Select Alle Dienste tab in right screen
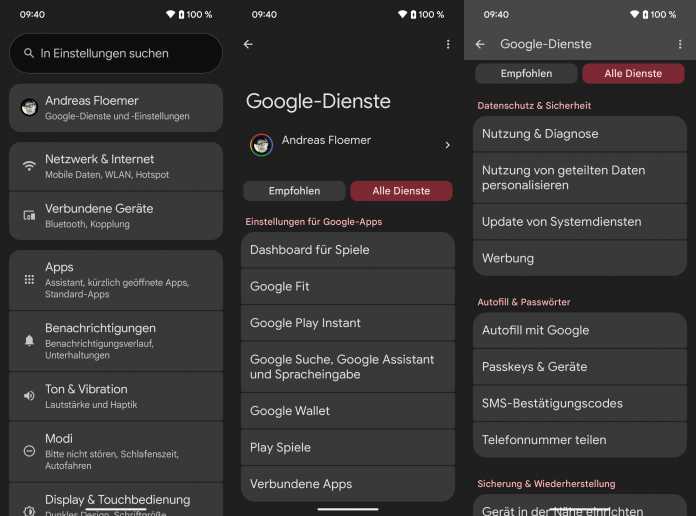The image size is (696, 516). coord(633,74)
